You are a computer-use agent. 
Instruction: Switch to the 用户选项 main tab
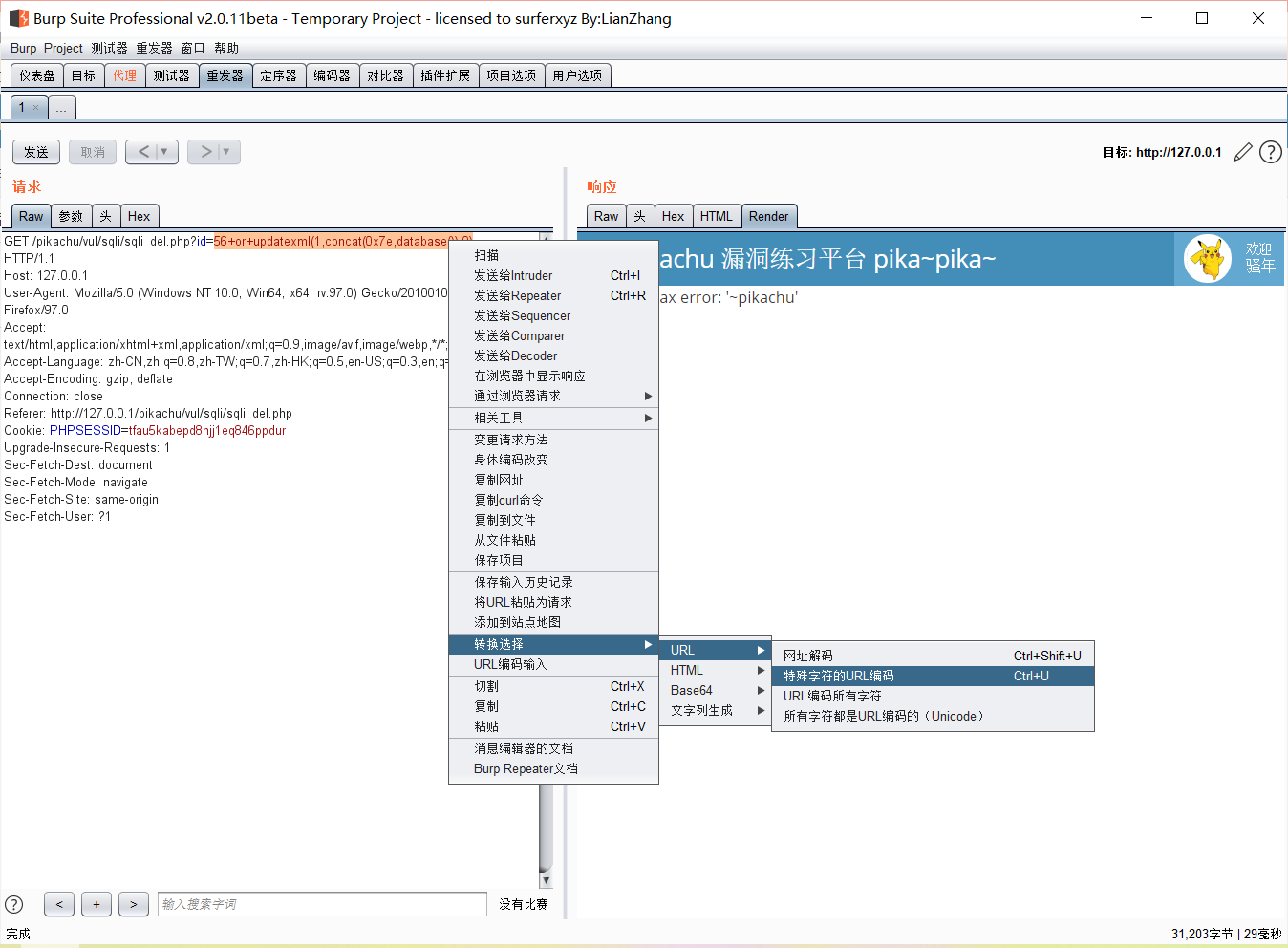577,75
